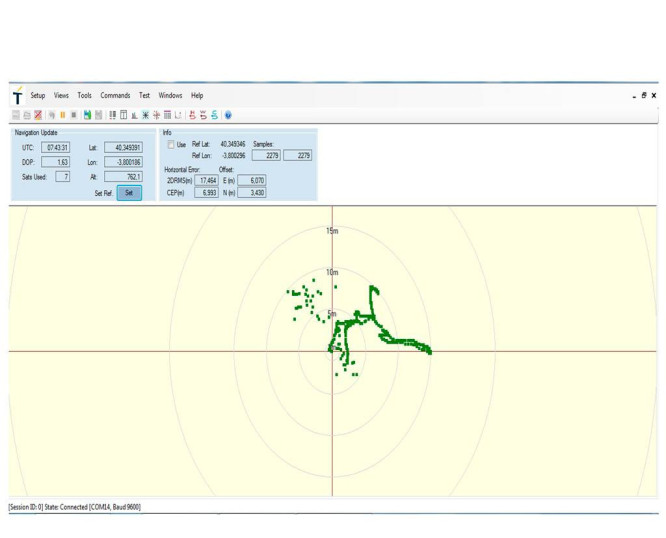Click the 2DRMS value field
The height and width of the screenshot is (538, 666).
click(x=206, y=180)
